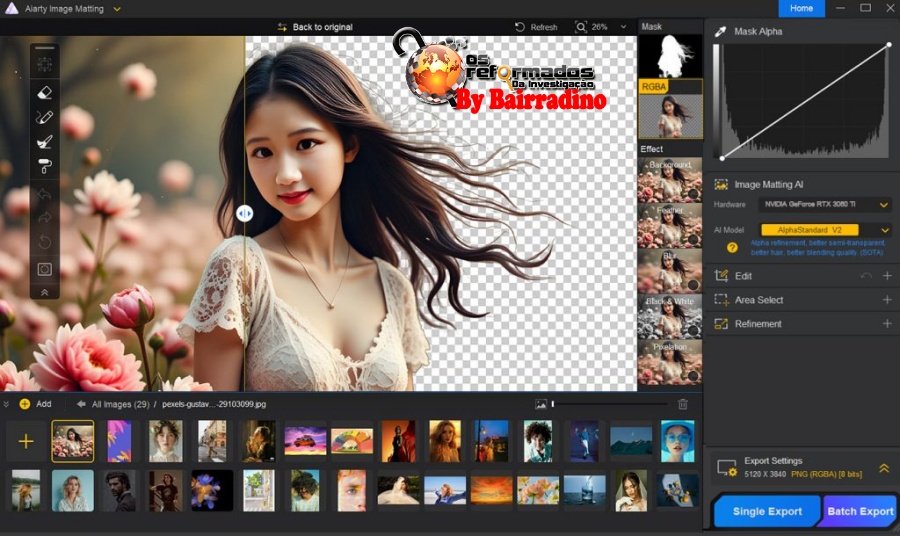Collapse the floating tool palette

point(44,292)
